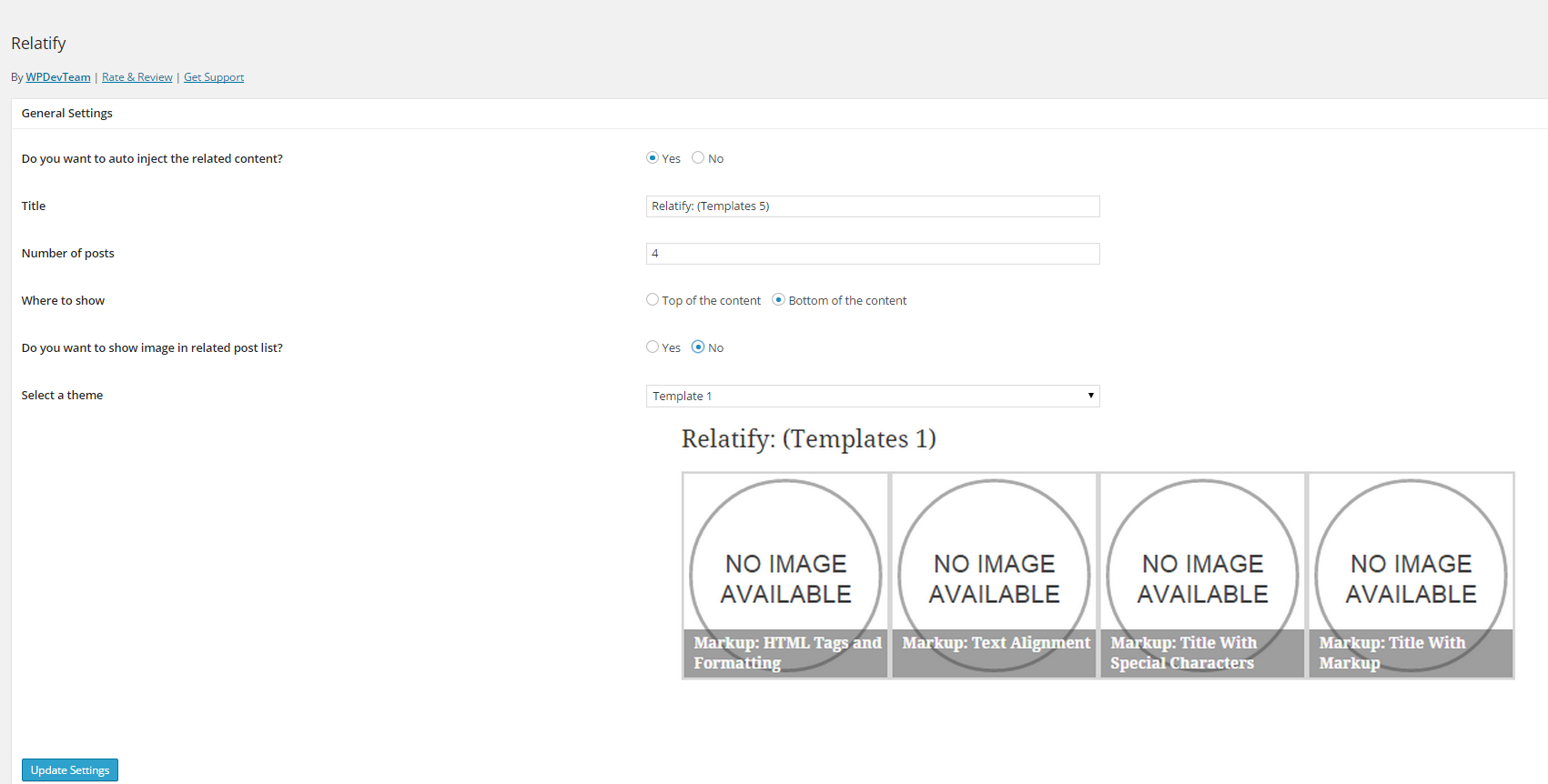This screenshot has height=784, width=1548.
Task: Click the 'Do you want to auto inject the related content?' label
Action: pyautogui.click(x=152, y=159)
